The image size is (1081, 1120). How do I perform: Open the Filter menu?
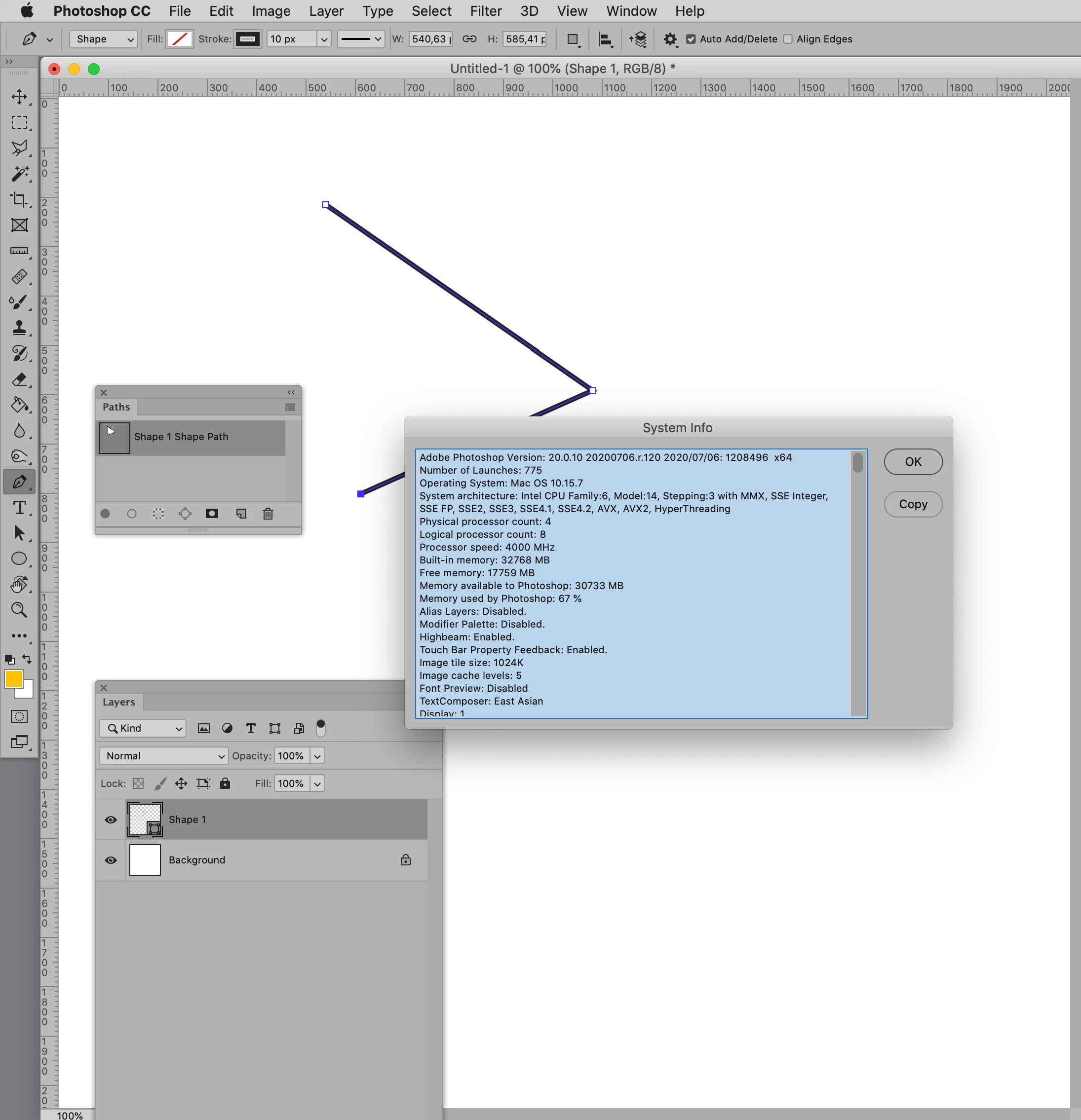[485, 11]
